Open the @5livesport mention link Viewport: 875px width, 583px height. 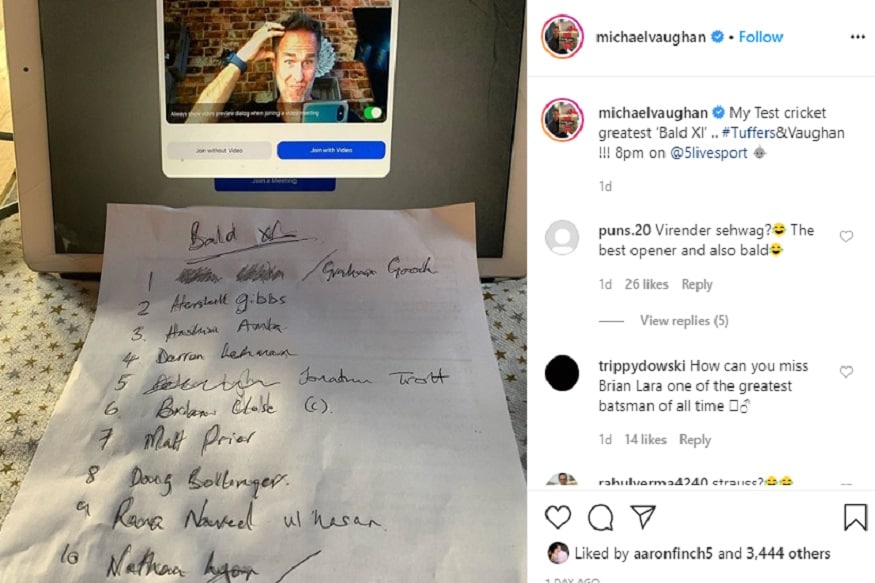coord(708,153)
